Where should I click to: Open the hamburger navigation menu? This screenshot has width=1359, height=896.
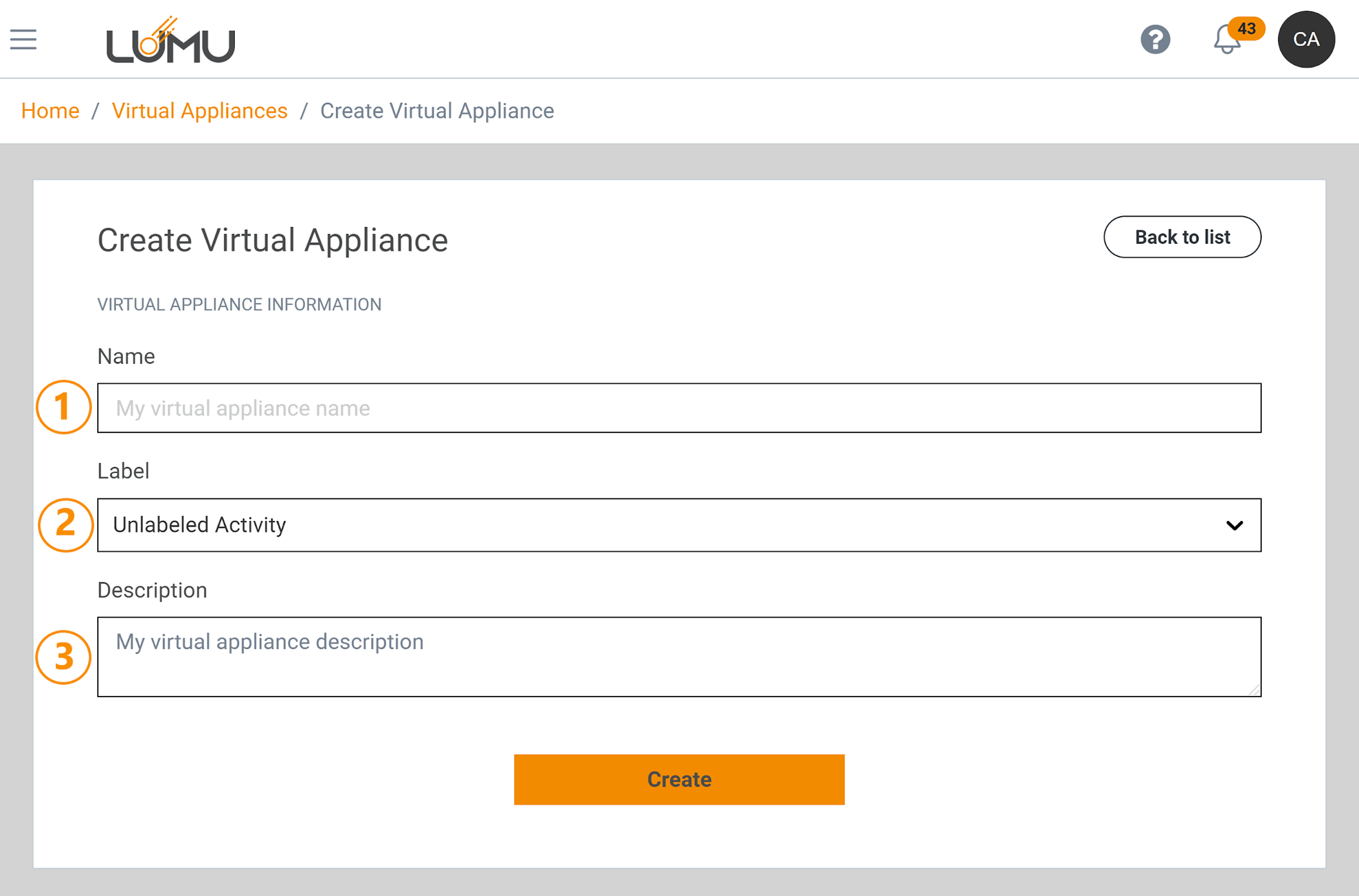[23, 40]
